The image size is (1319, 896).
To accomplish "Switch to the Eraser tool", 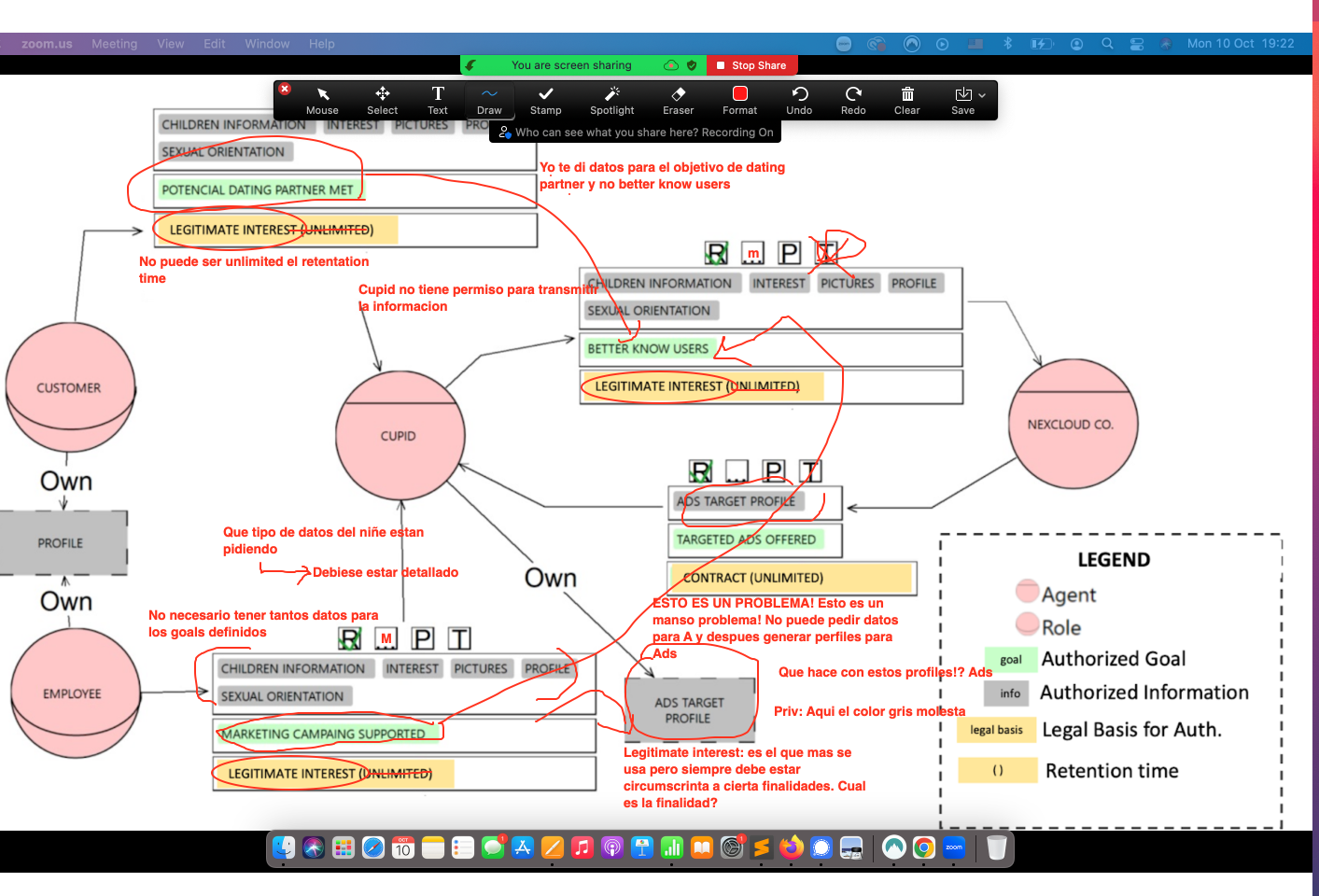I will tap(678, 100).
